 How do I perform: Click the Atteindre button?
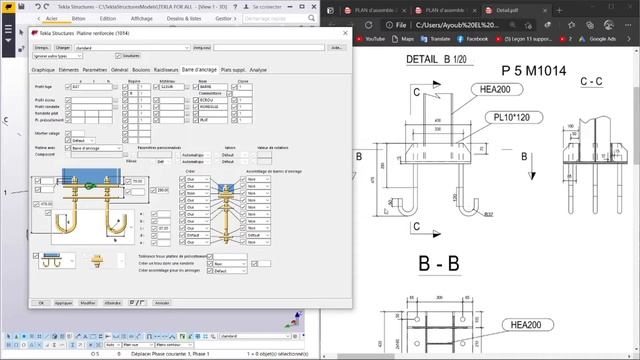(x=112, y=303)
